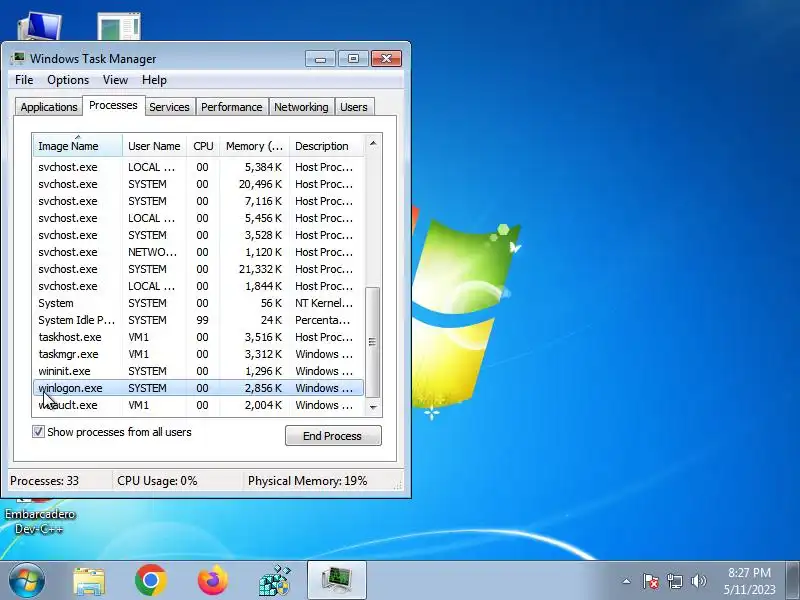Open Windows Explorer from the taskbar

[89, 580]
